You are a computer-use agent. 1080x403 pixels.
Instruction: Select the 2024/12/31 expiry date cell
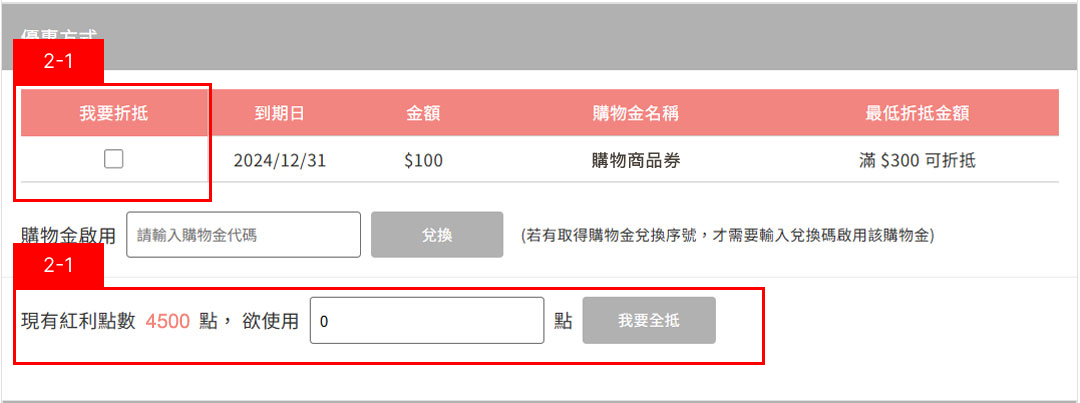click(279, 160)
